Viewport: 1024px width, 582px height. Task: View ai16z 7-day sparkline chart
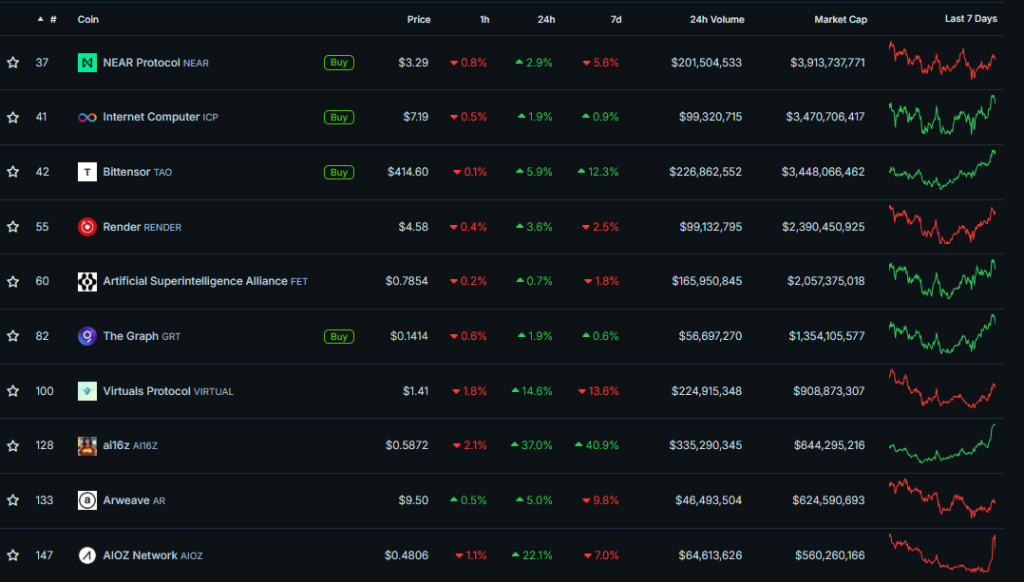[942, 444]
